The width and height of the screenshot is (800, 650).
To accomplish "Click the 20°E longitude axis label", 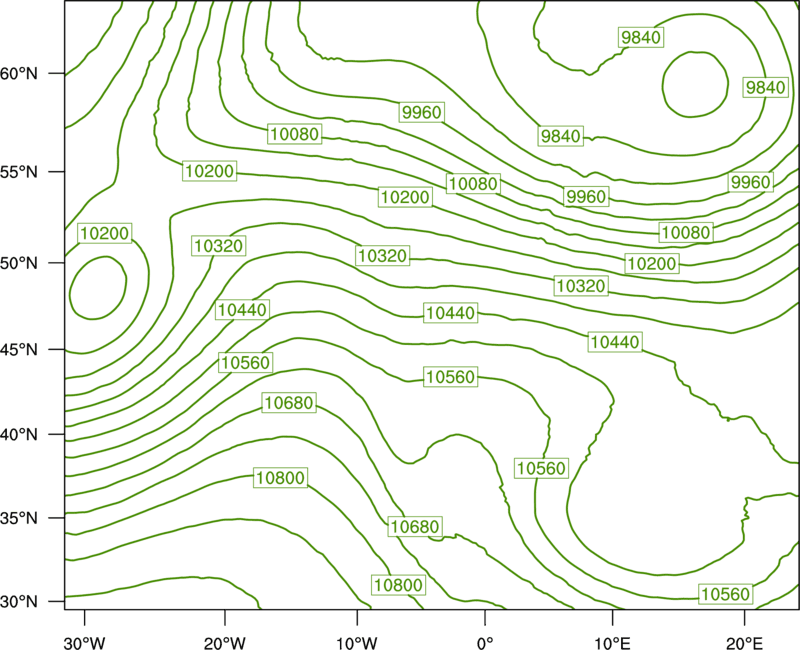I will click(744, 643).
